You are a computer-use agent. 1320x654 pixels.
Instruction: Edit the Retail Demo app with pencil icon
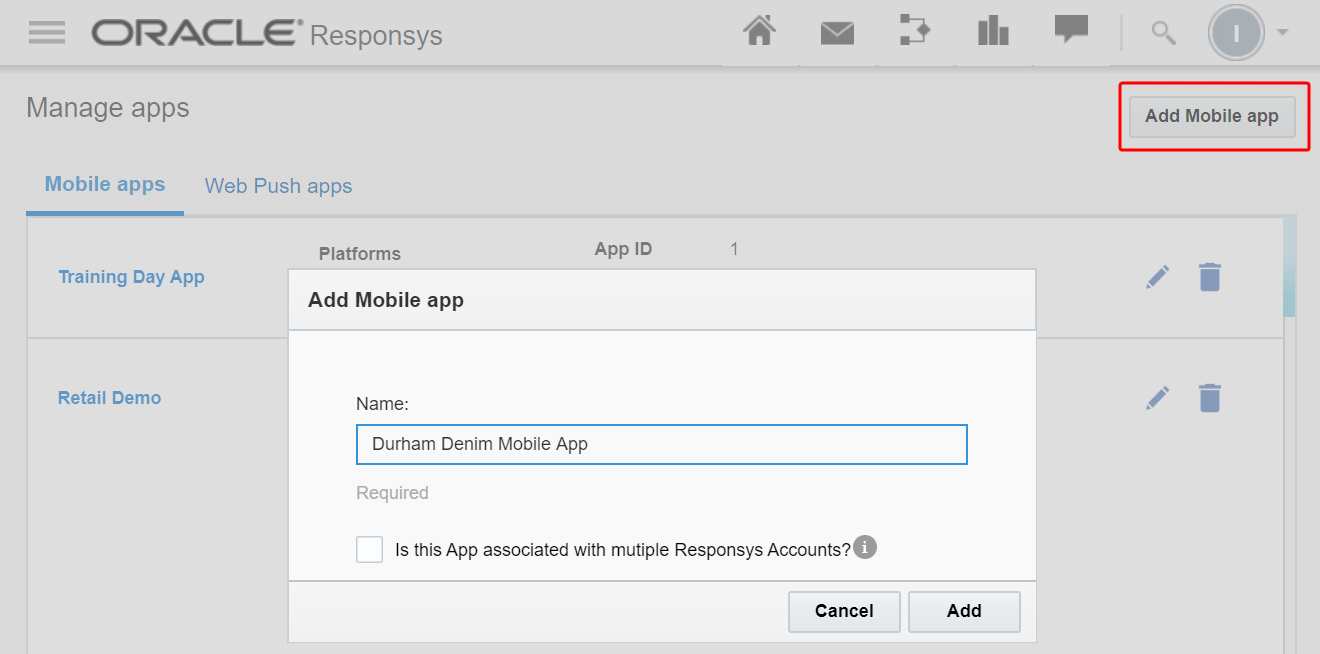coord(1157,398)
